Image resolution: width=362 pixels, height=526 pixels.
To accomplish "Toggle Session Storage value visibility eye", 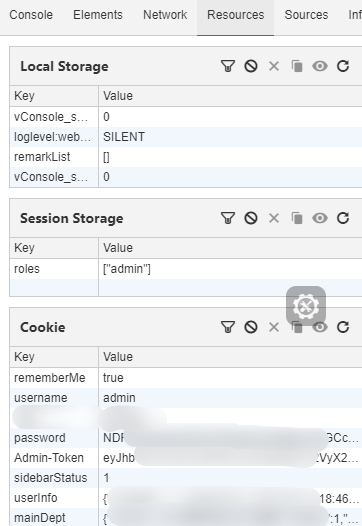I will tap(320, 218).
